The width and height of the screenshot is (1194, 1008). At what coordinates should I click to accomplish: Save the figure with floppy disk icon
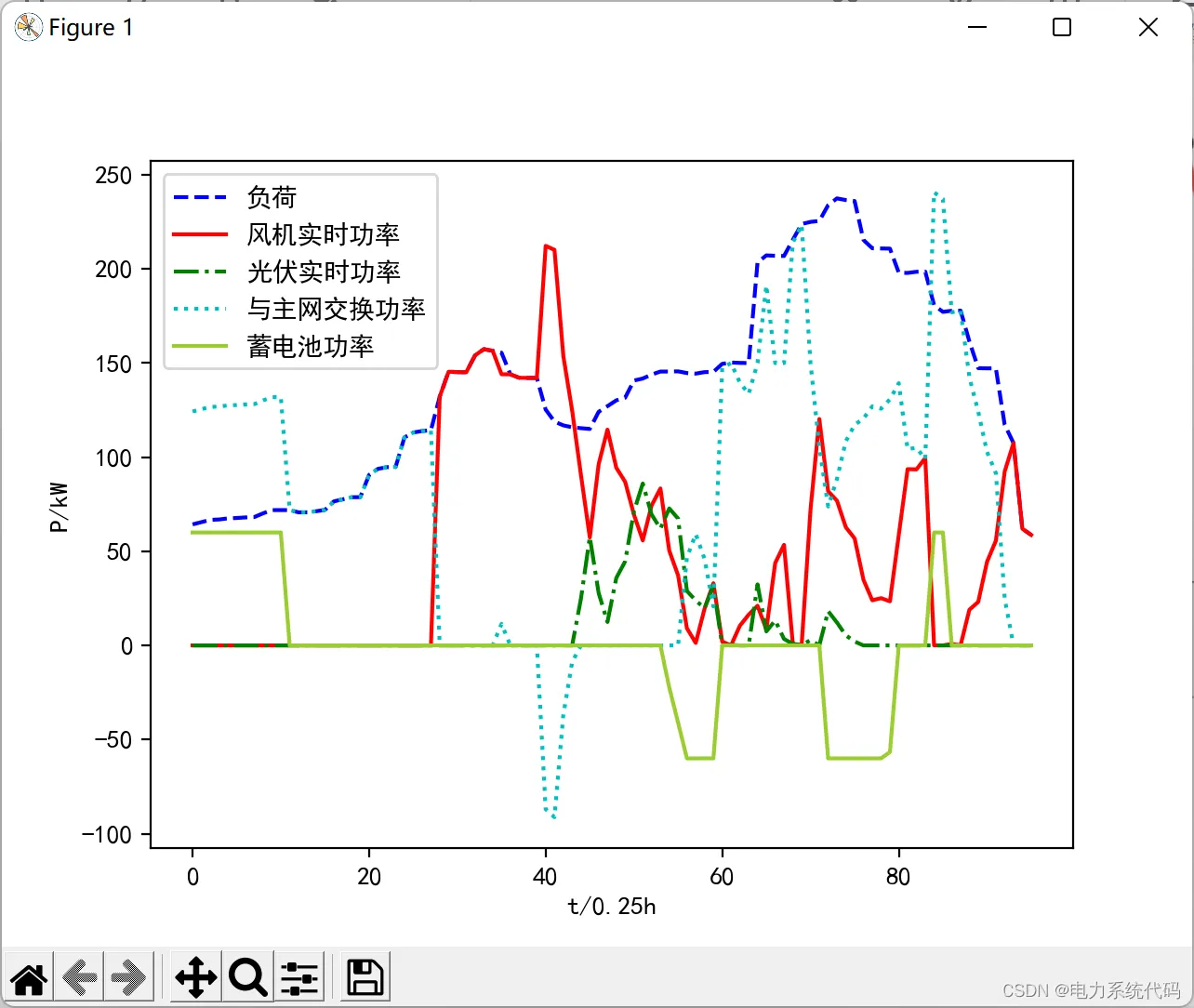click(x=365, y=977)
